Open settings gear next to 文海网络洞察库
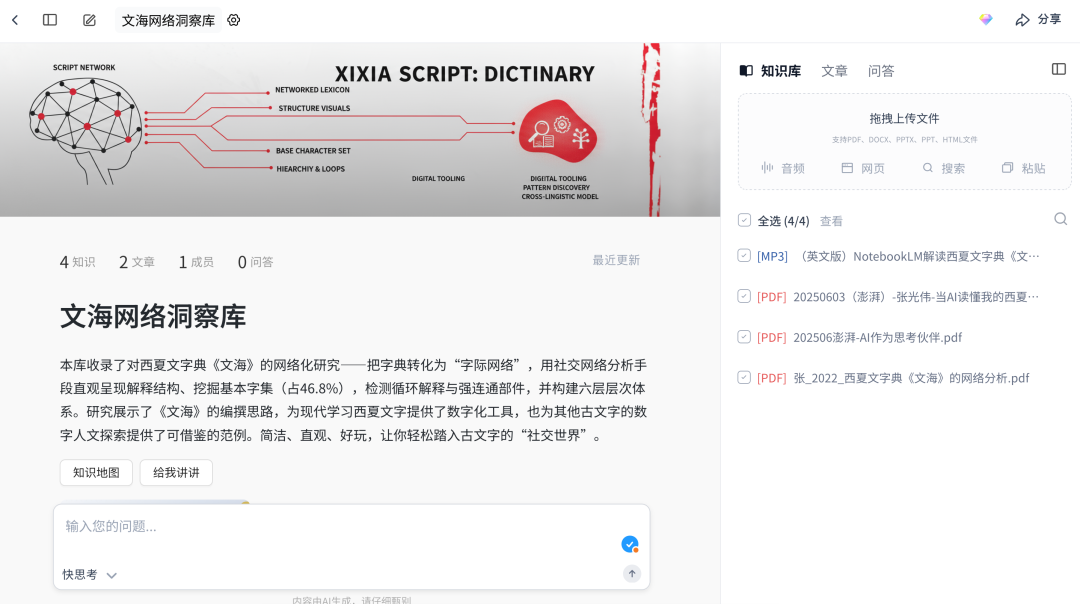 [234, 20]
